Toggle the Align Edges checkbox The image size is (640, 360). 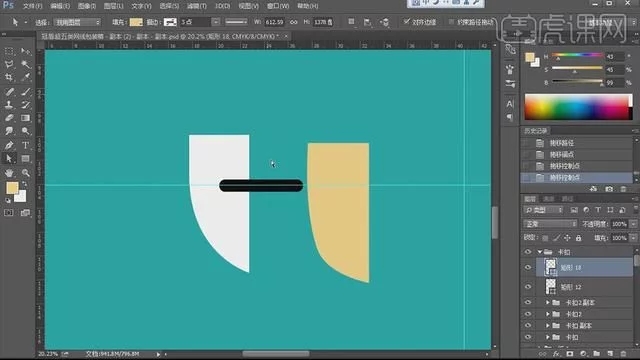(407, 22)
